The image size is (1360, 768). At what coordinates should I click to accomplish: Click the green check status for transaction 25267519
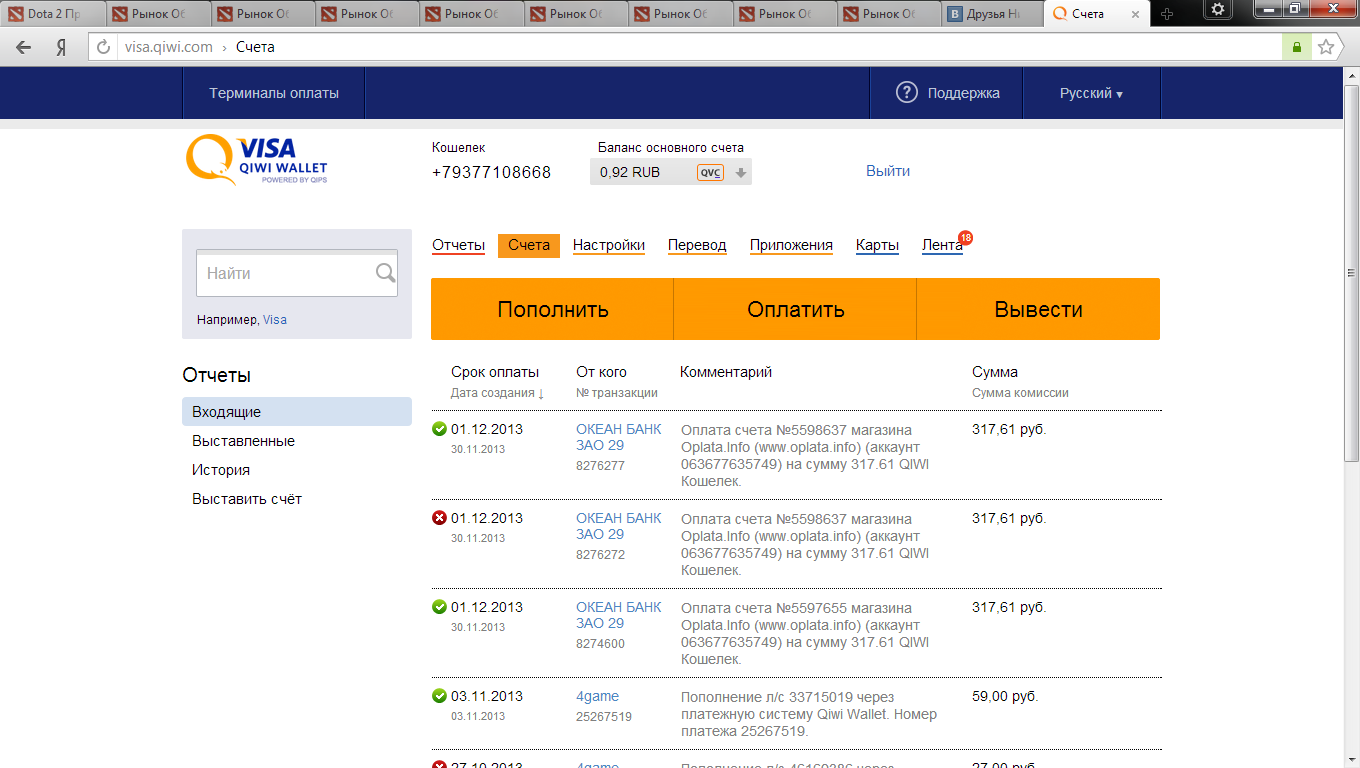coord(439,696)
